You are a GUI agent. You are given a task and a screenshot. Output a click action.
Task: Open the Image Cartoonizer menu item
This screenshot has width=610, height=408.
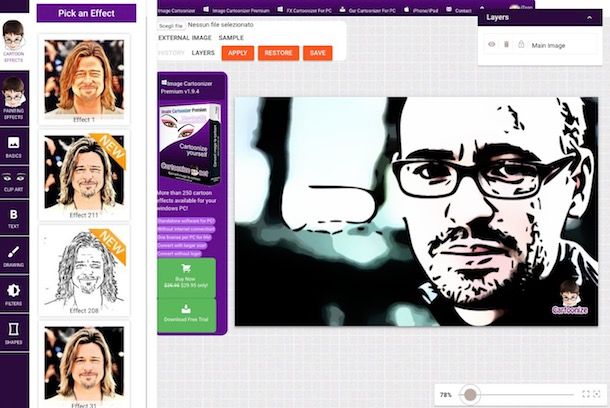tap(176, 11)
